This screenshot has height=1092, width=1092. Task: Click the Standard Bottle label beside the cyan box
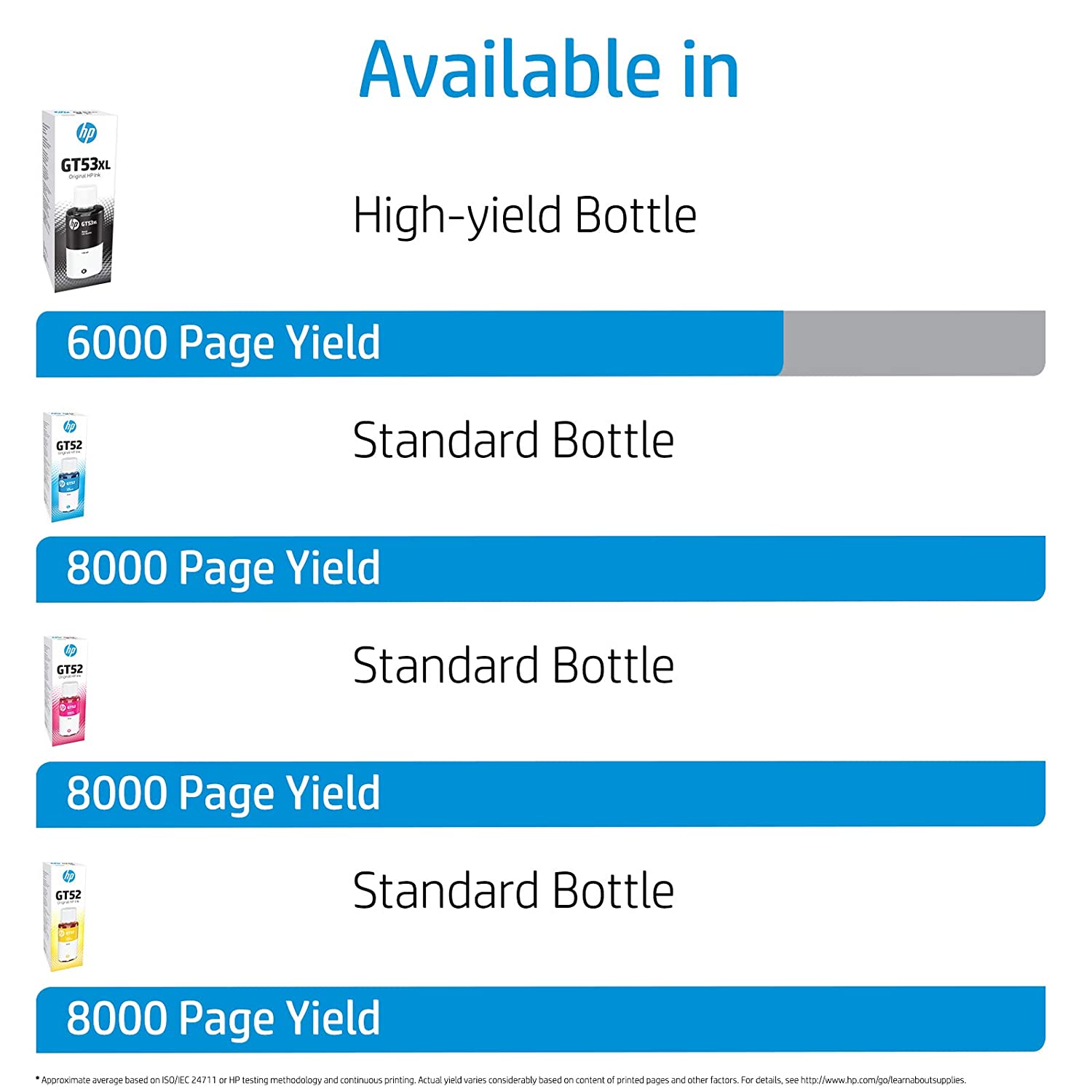[513, 441]
